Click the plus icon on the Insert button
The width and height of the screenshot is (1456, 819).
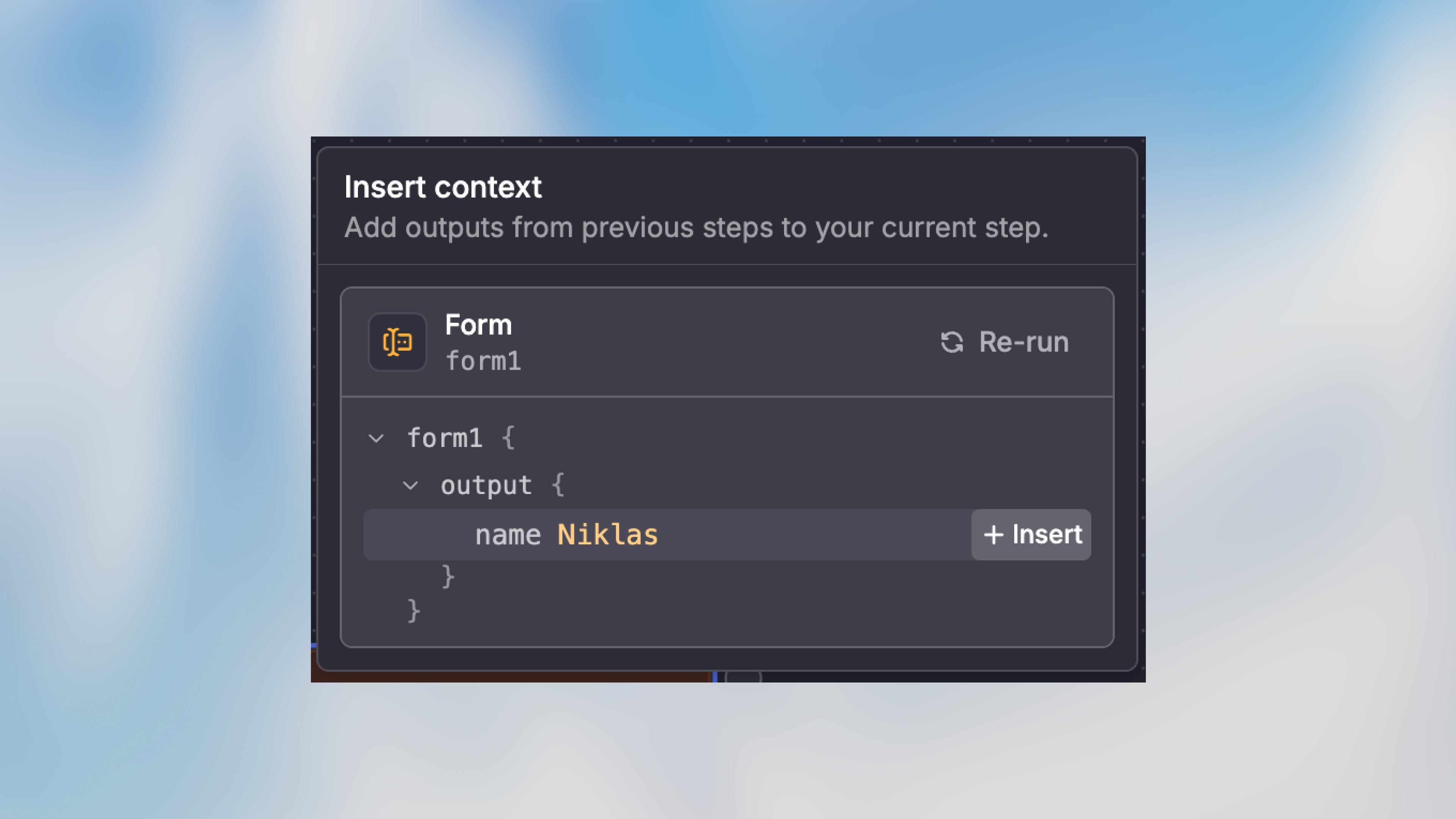click(994, 535)
